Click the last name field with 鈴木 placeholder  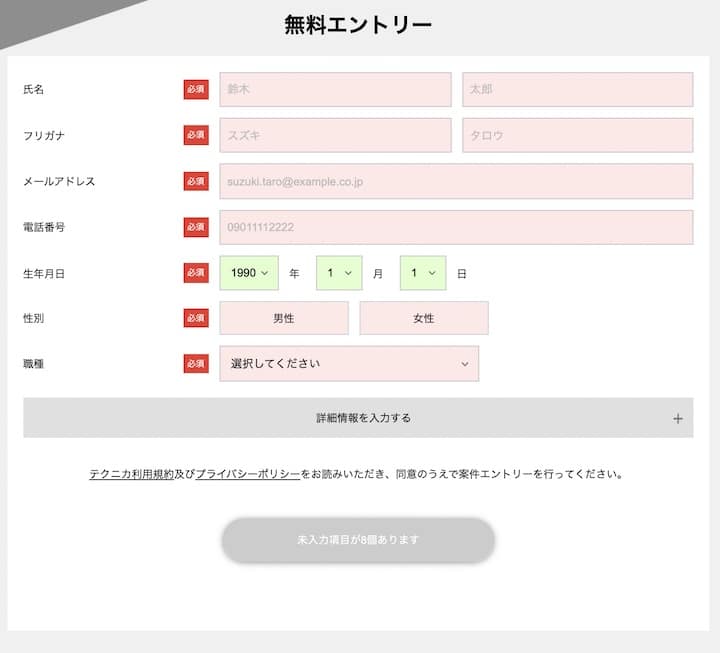point(335,89)
